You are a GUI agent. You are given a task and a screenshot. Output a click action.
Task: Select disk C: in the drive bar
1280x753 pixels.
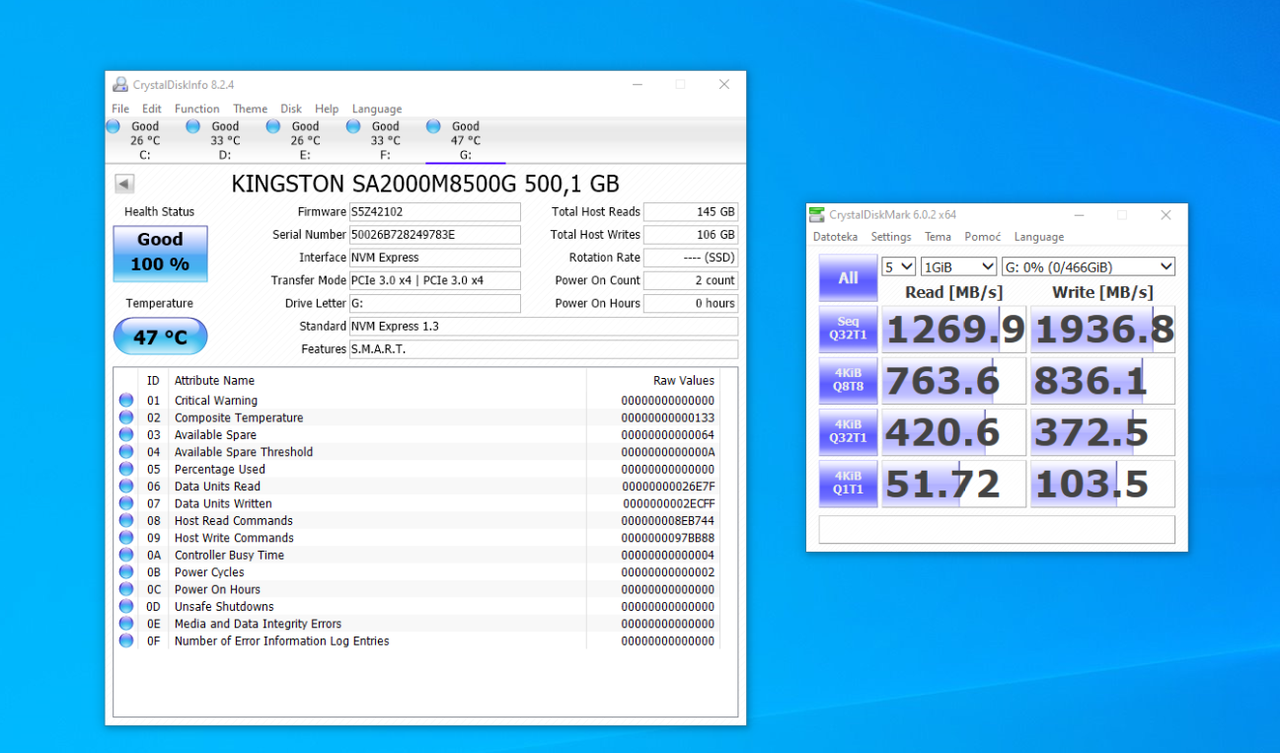click(144, 140)
